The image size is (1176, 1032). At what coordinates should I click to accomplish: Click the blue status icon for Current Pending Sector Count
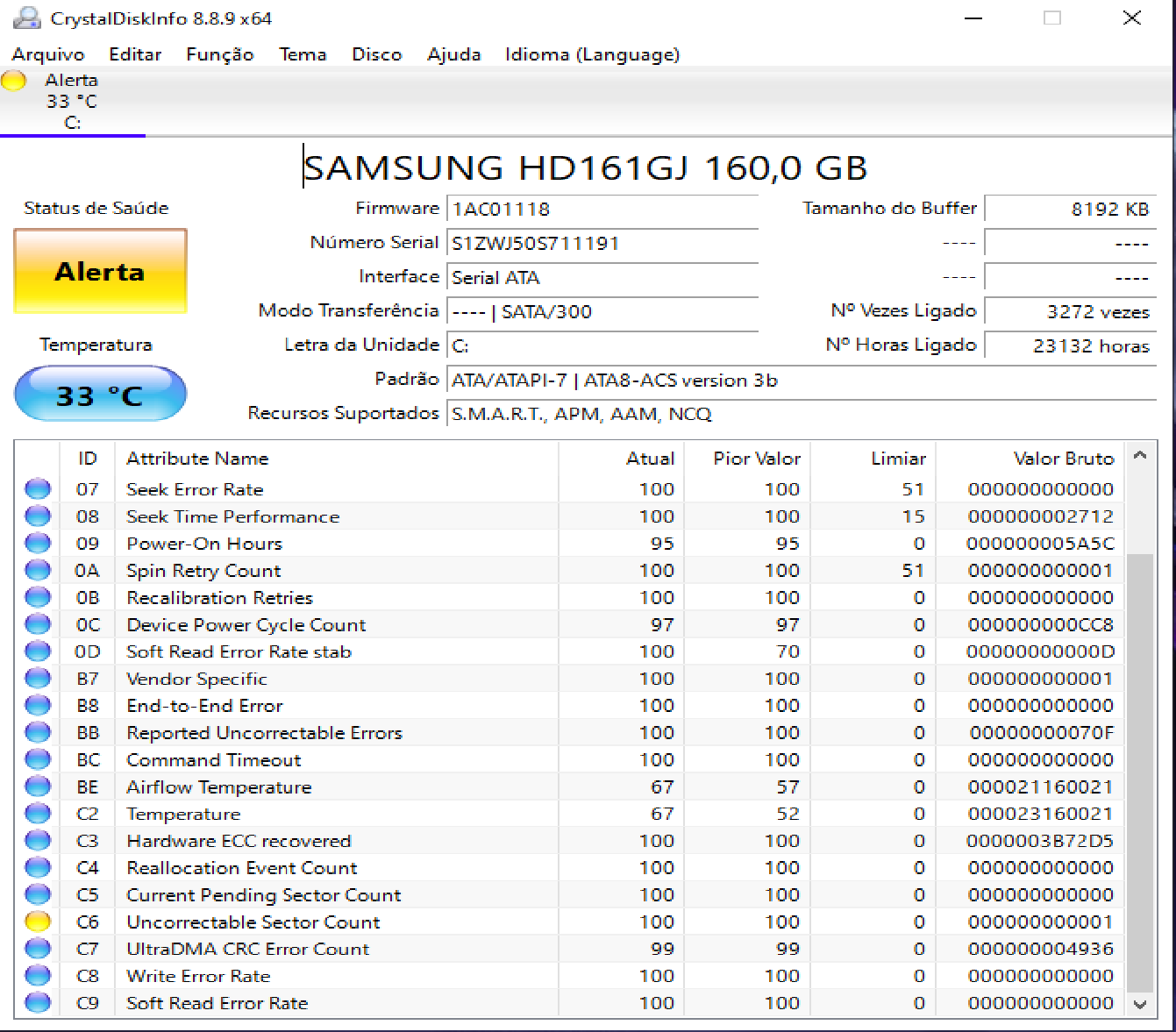coord(38,894)
